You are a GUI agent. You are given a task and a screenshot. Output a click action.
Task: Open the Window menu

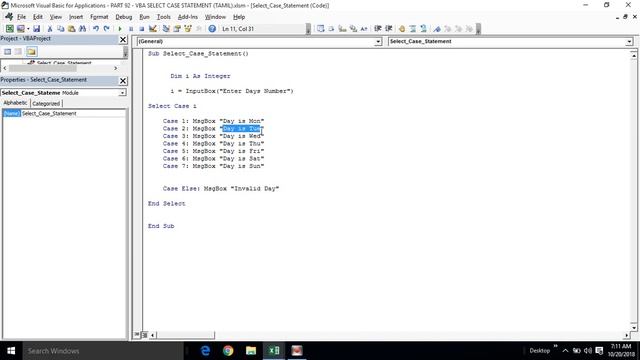(x=215, y=17)
